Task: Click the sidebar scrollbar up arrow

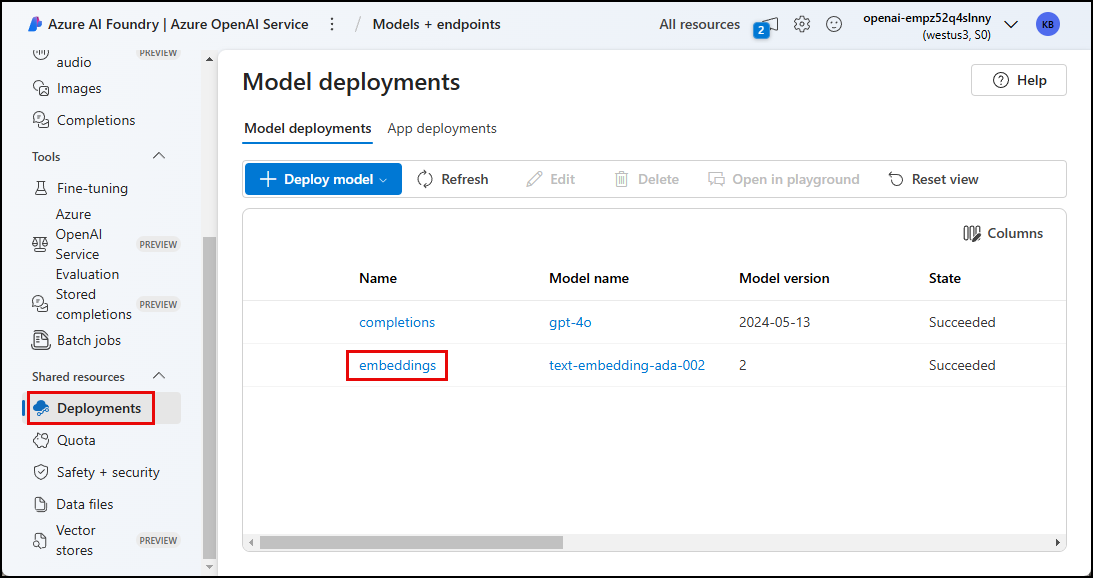Action: [x=209, y=59]
